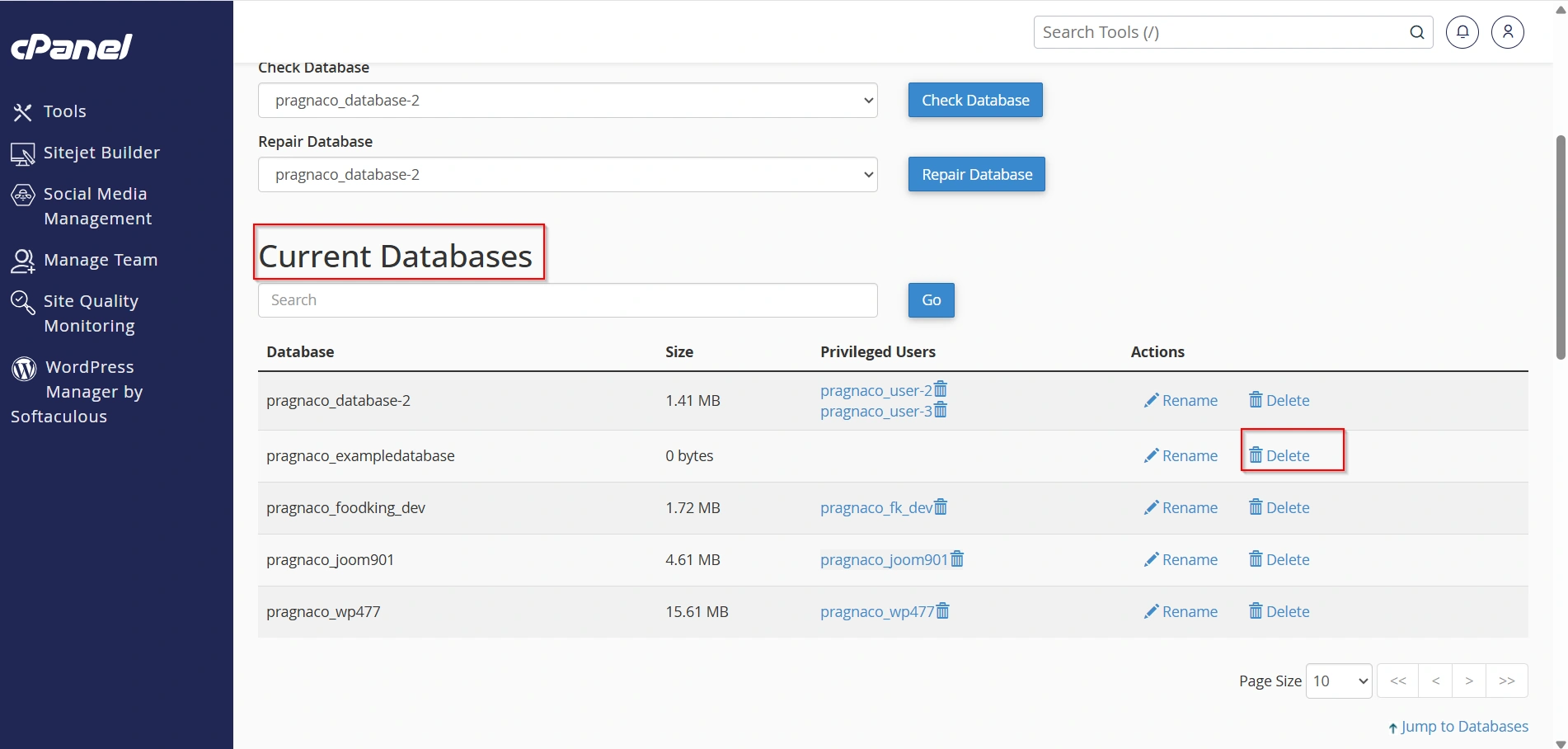Select the pragnaco_exampledatabase name cell
The width and height of the screenshot is (1568, 749).
pyautogui.click(x=360, y=455)
